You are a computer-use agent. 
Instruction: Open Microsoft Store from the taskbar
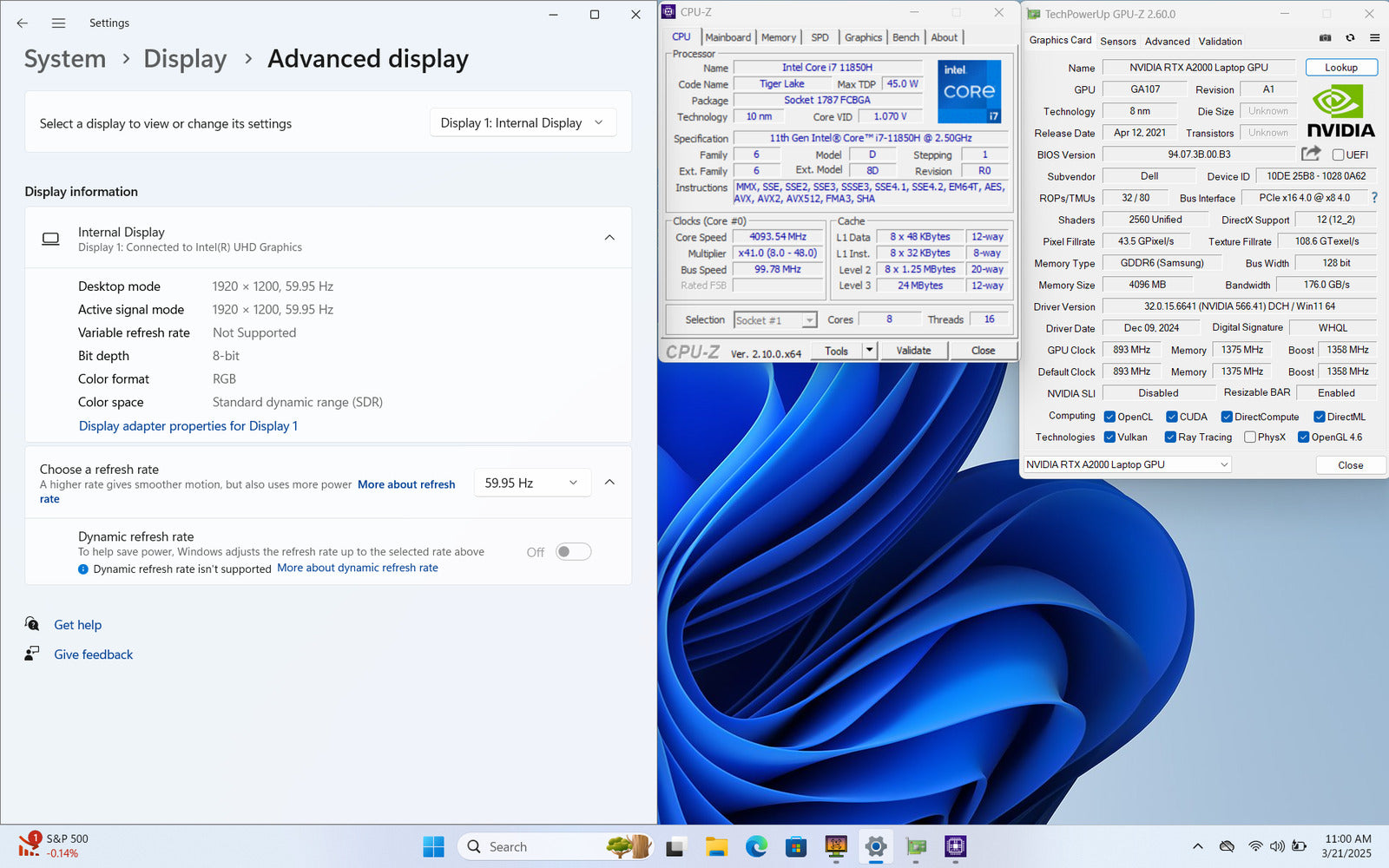pos(796,846)
